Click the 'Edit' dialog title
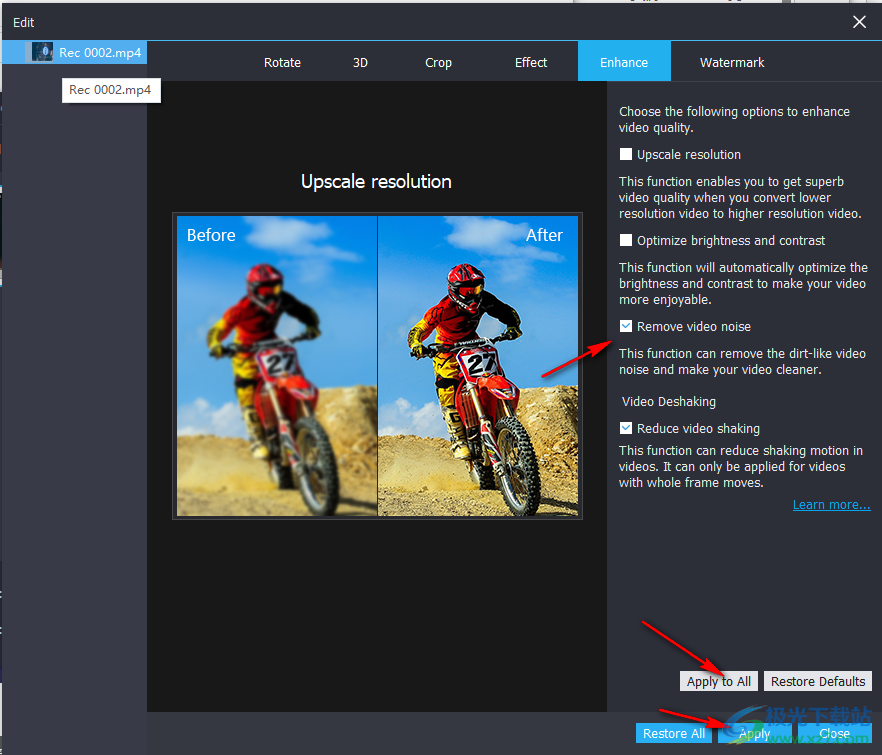 (x=24, y=23)
